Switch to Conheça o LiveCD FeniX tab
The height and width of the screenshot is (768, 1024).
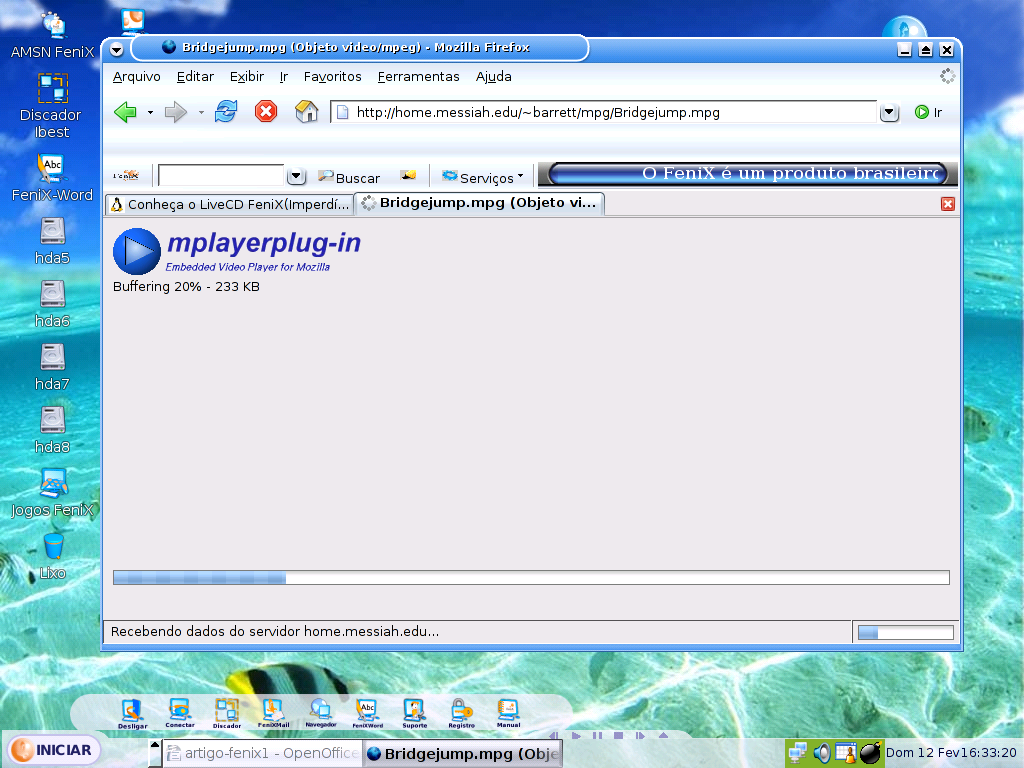coord(230,204)
